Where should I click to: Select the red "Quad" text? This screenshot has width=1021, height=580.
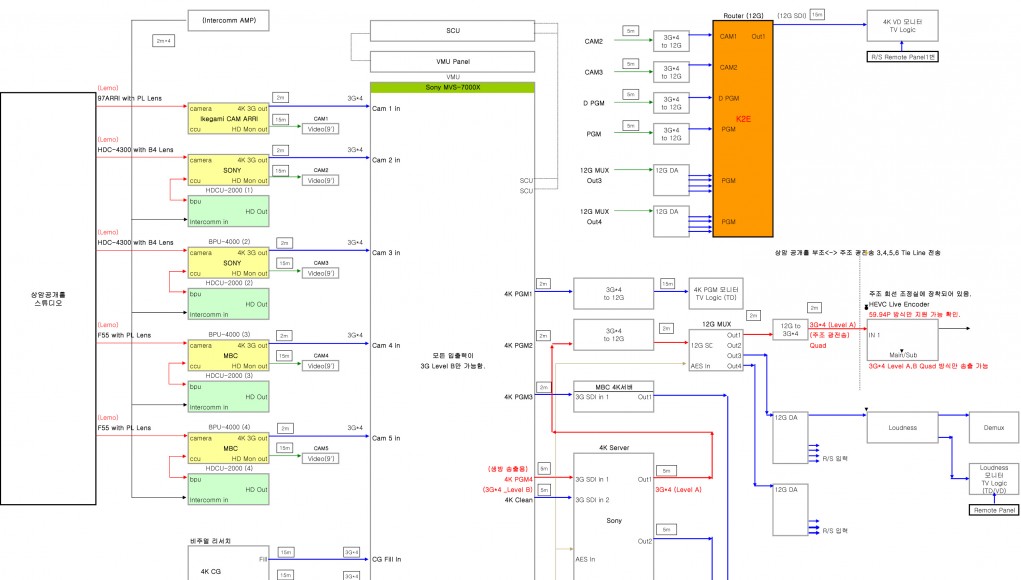click(x=818, y=346)
